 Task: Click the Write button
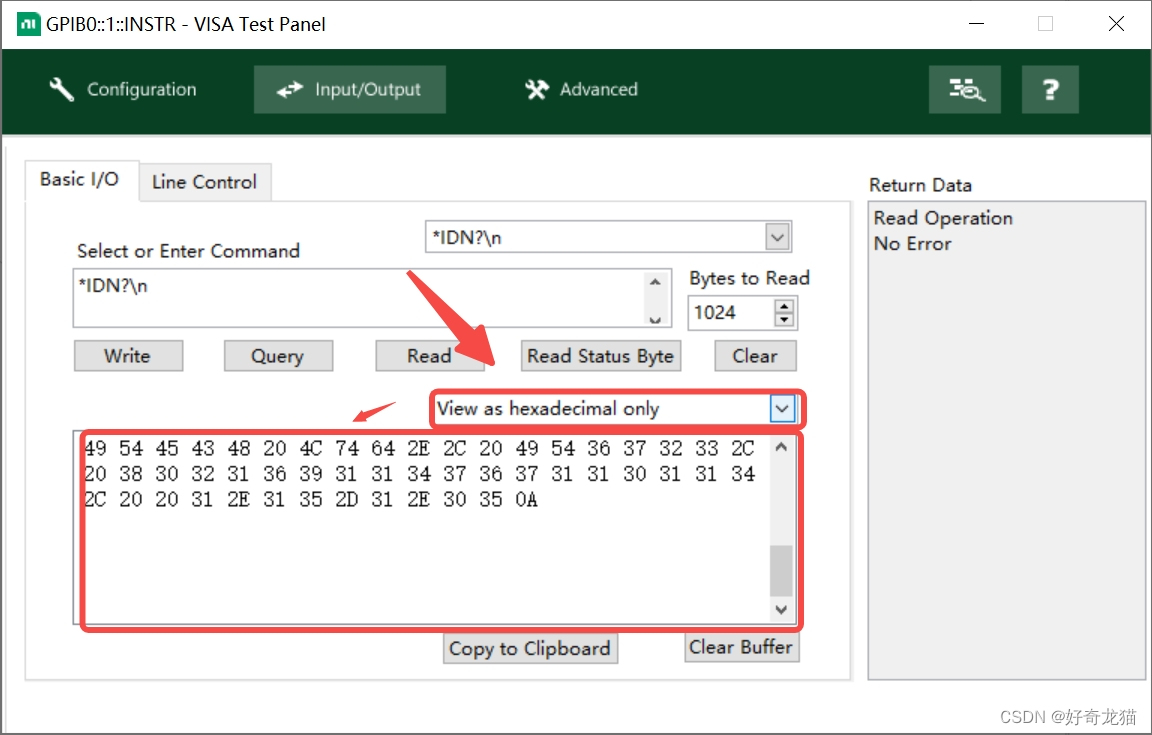coord(128,356)
